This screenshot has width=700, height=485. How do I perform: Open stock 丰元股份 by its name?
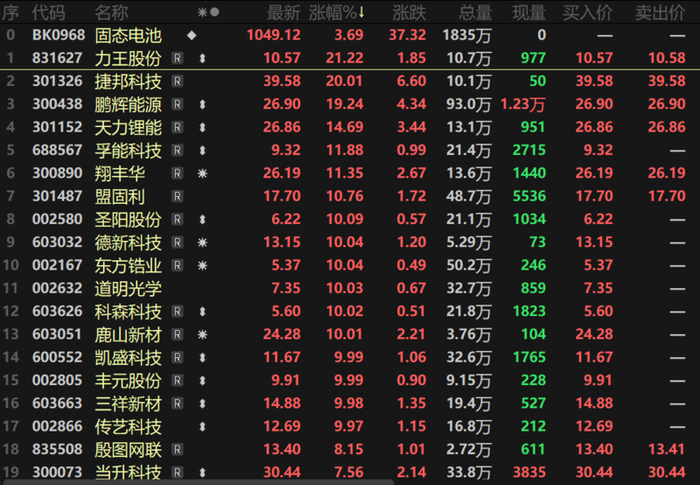(x=128, y=380)
